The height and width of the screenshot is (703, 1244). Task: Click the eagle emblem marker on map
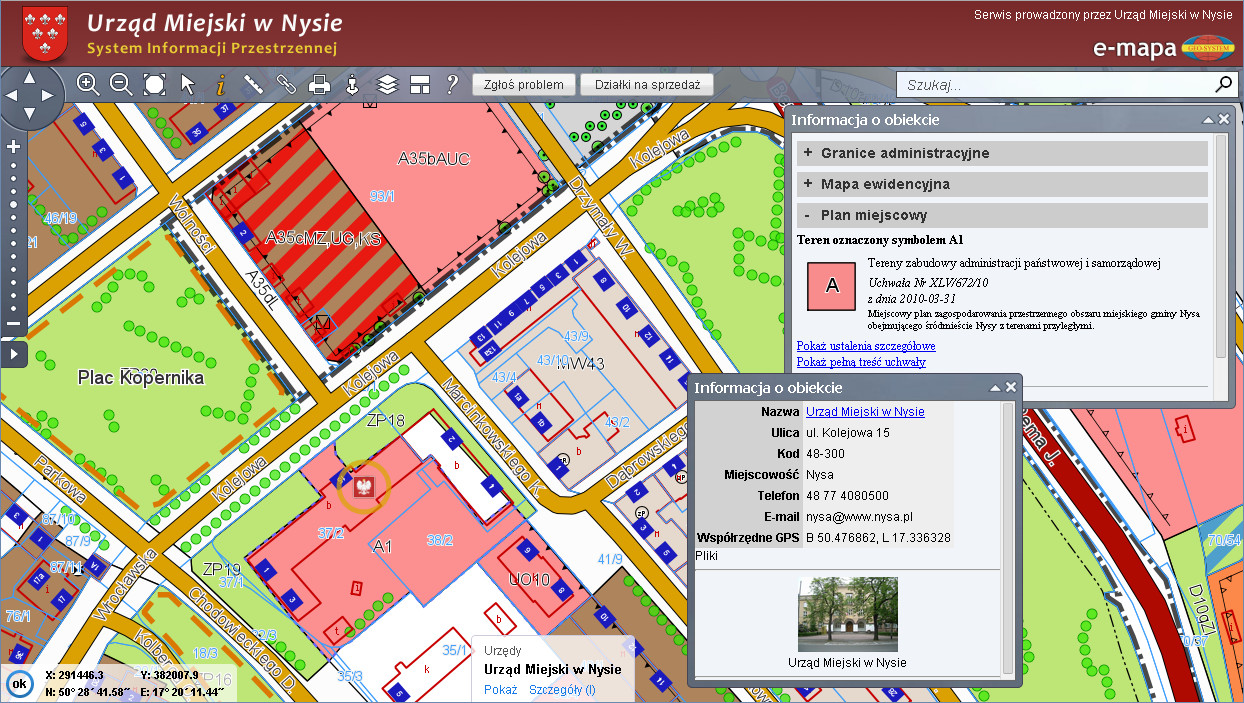pyautogui.click(x=363, y=486)
